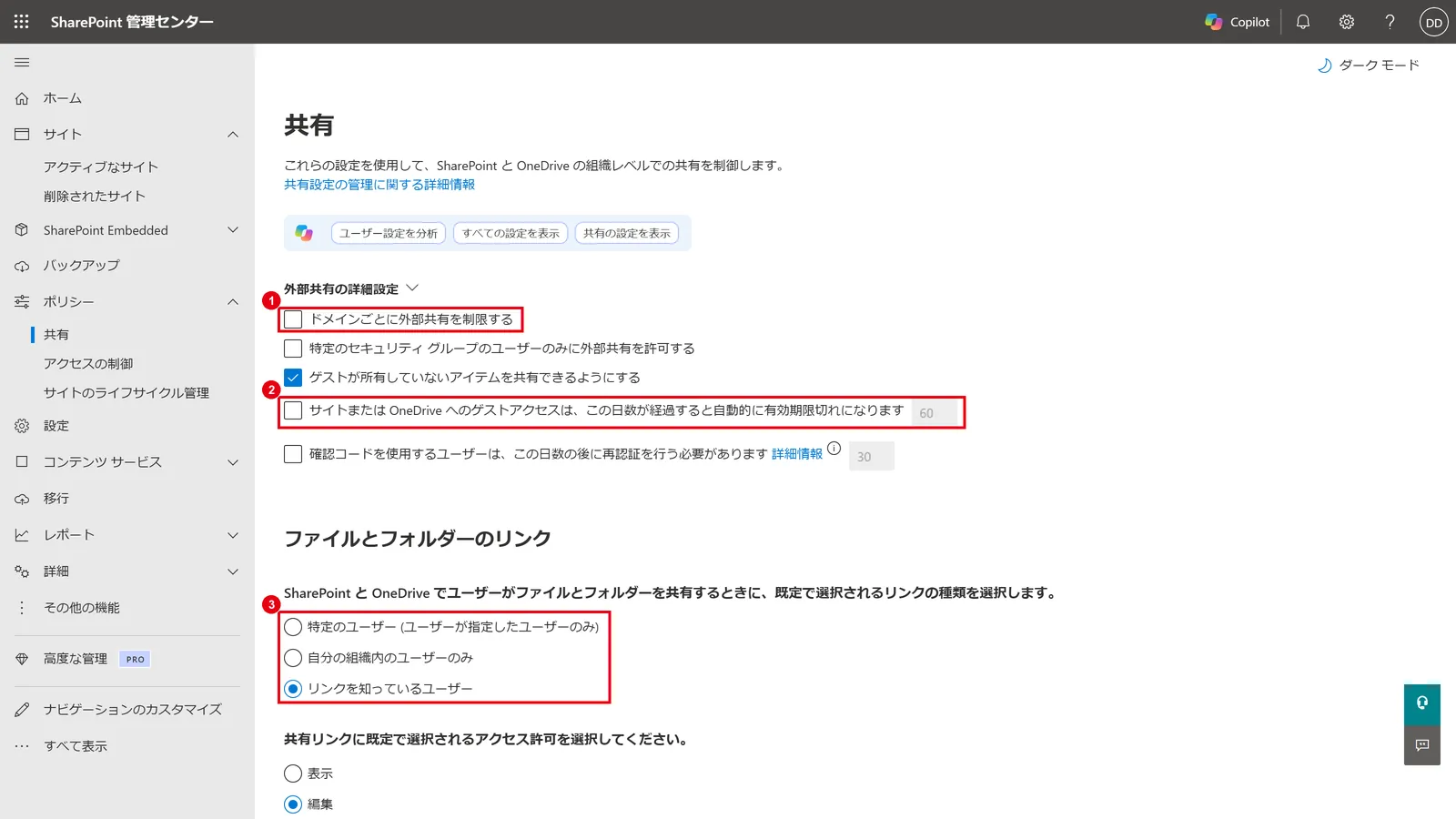Expand the レポート chevron

pos(233,535)
